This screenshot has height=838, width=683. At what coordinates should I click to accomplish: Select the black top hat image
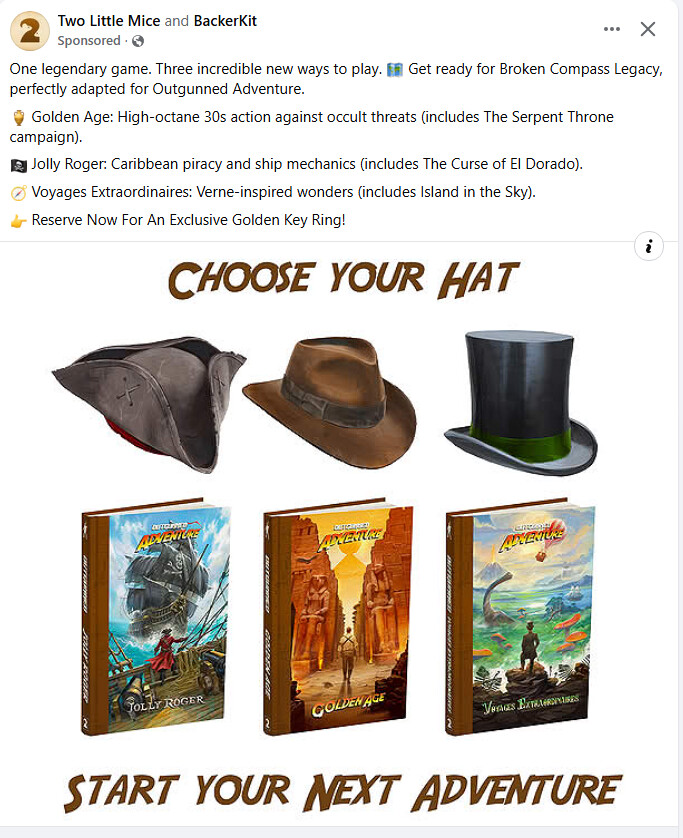(521, 402)
